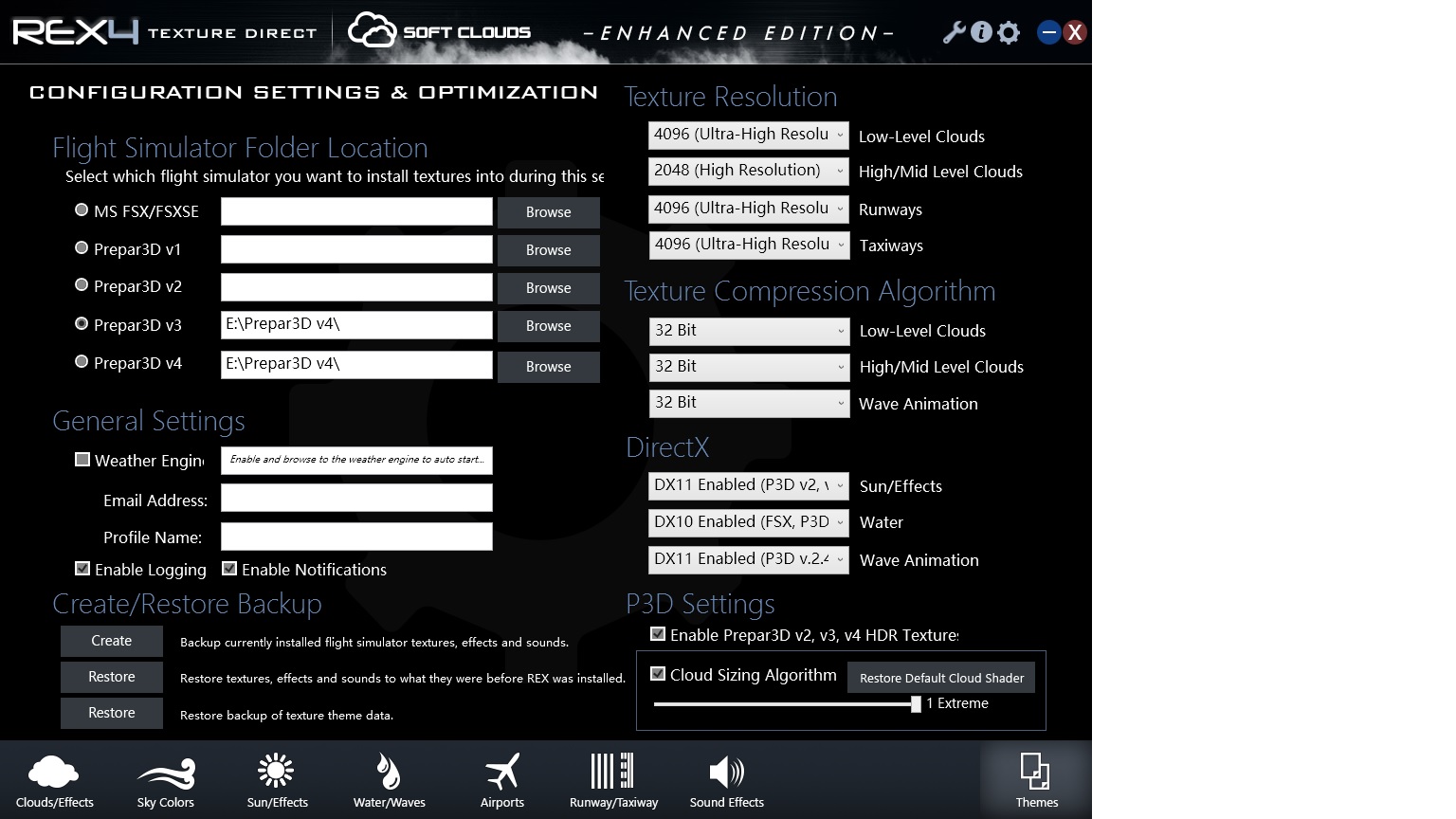1456x819 pixels.
Task: Open the Taxiways resolution dropdown
Action: (x=748, y=245)
